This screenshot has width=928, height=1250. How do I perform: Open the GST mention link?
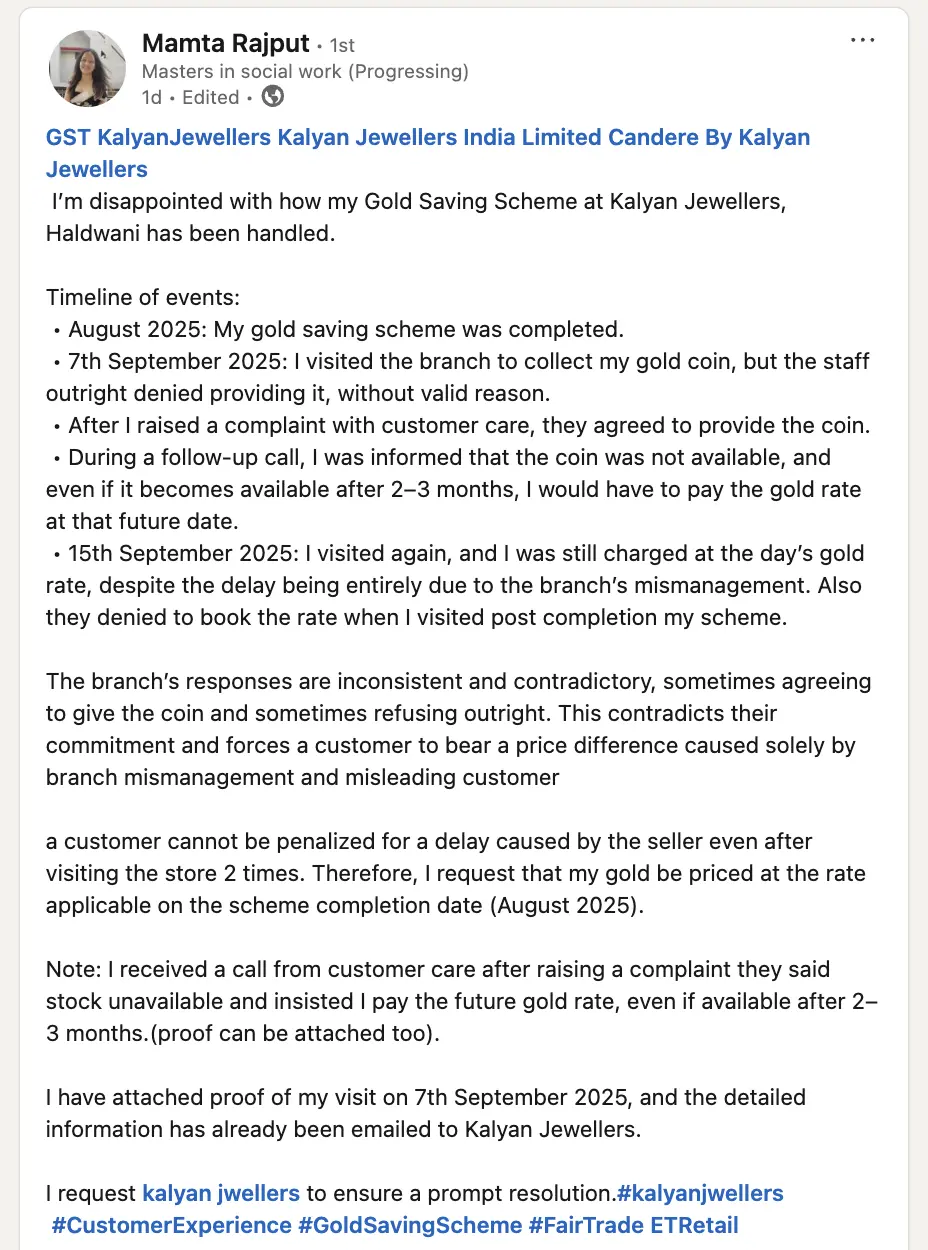point(68,137)
